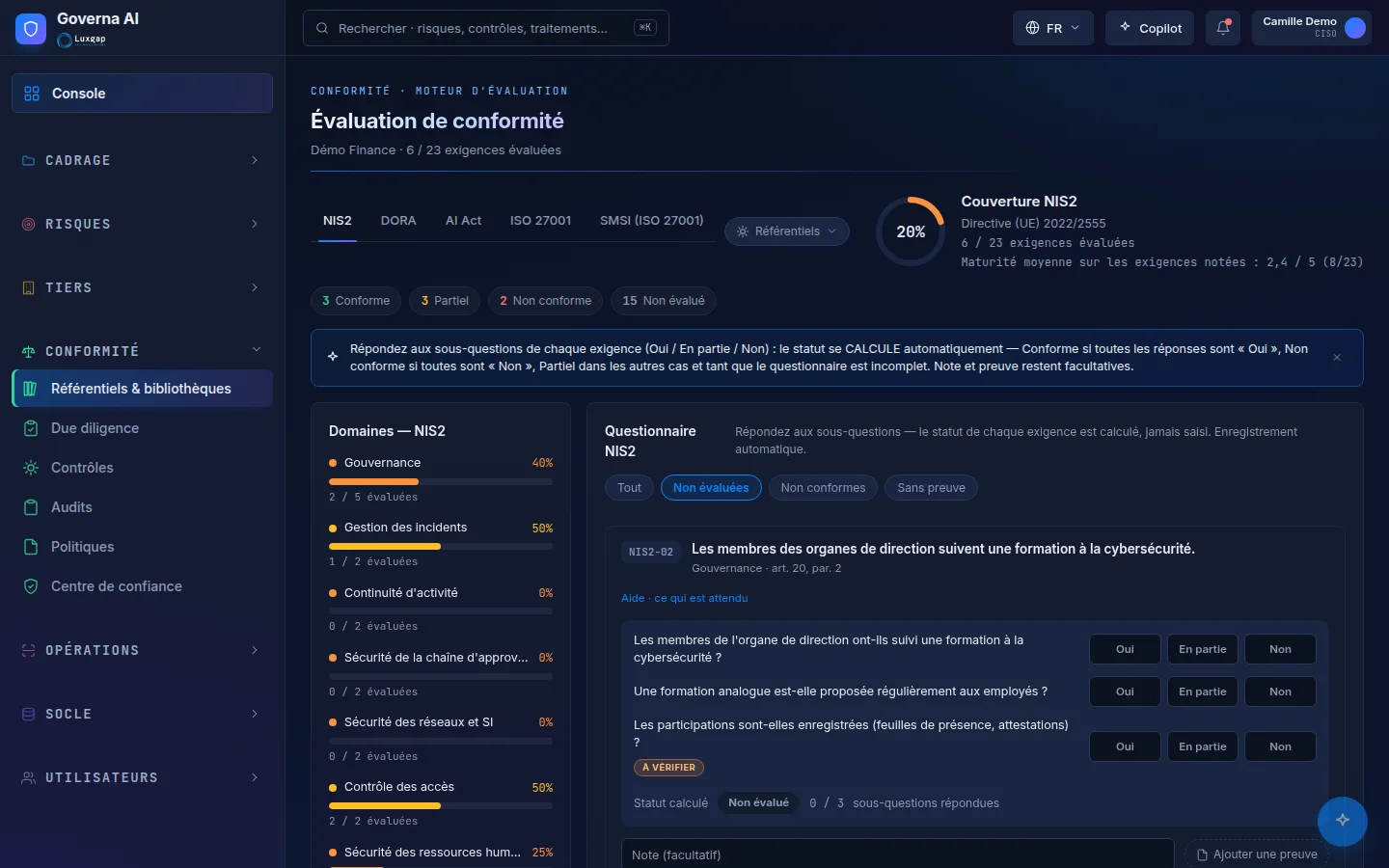This screenshot has width=1389, height=868.
Task: Click the Gouvernance 40% progress bar
Action: (x=441, y=481)
